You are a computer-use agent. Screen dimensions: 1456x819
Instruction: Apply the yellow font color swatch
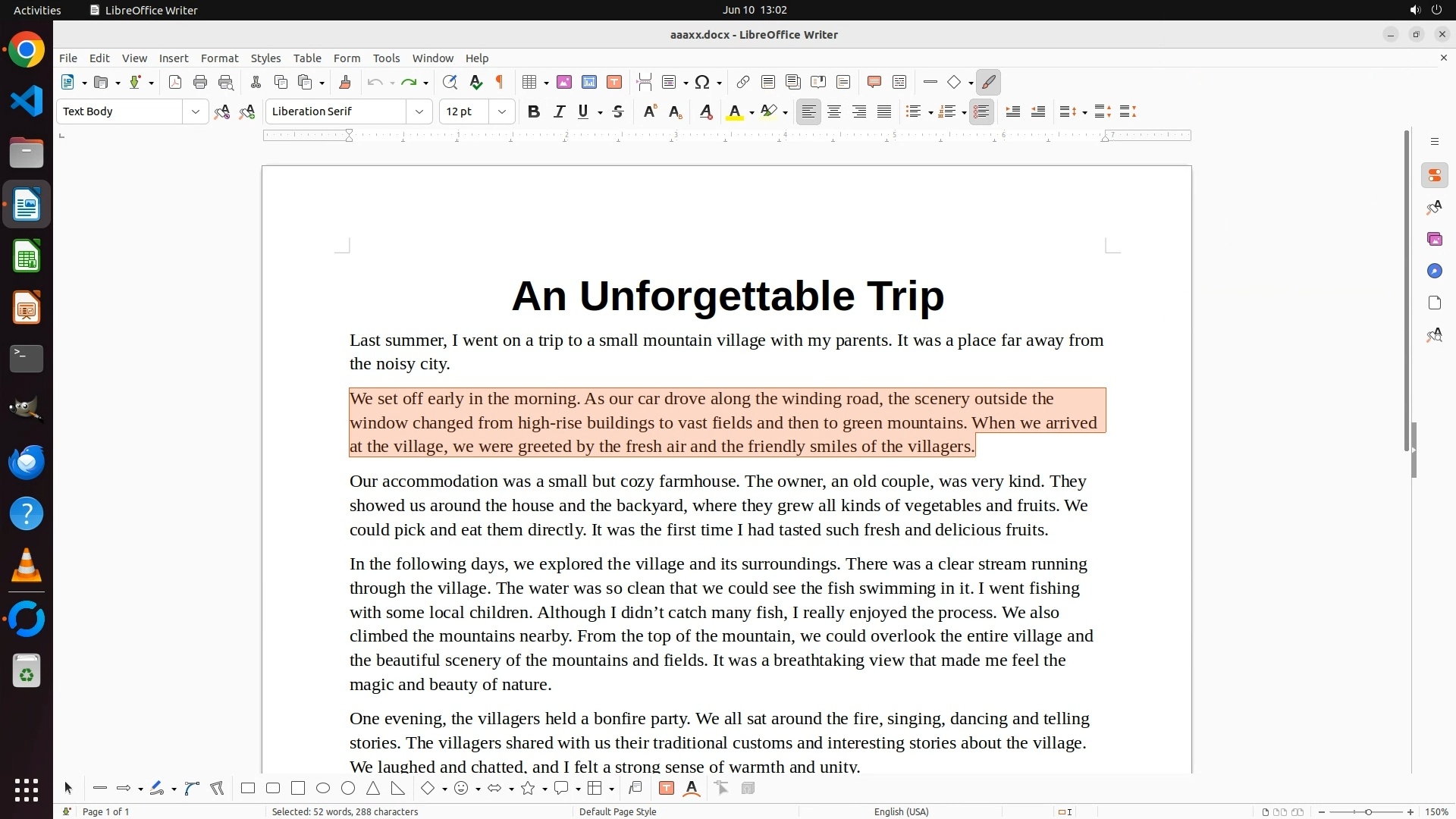[x=733, y=111]
